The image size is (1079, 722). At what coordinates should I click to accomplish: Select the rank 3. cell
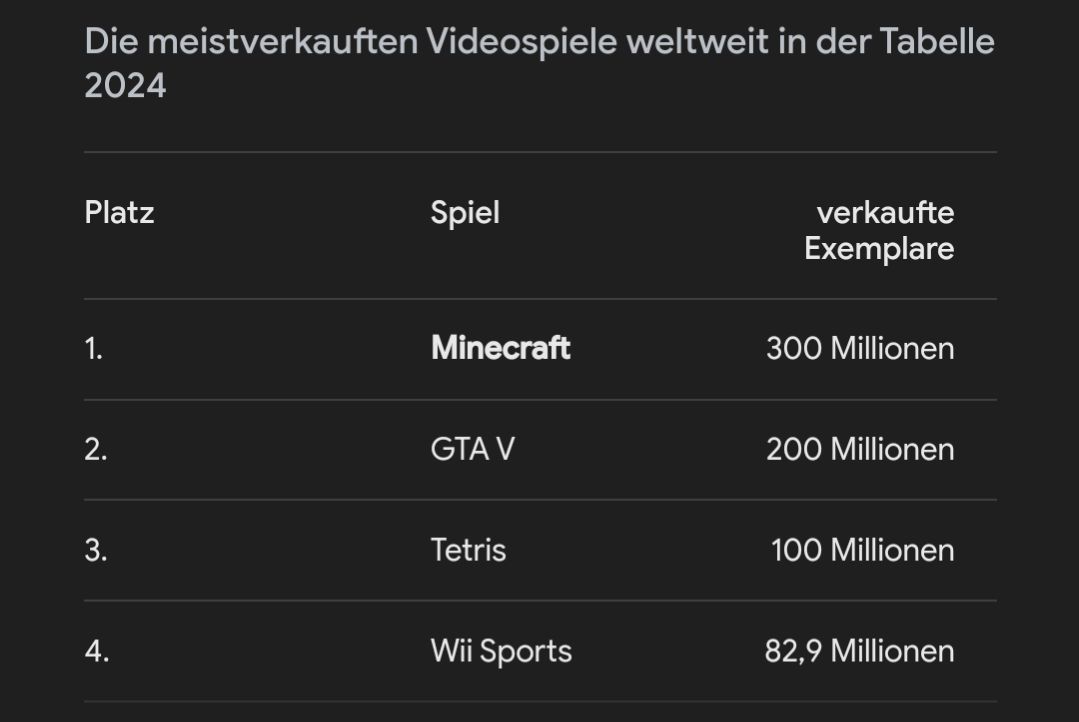(95, 551)
